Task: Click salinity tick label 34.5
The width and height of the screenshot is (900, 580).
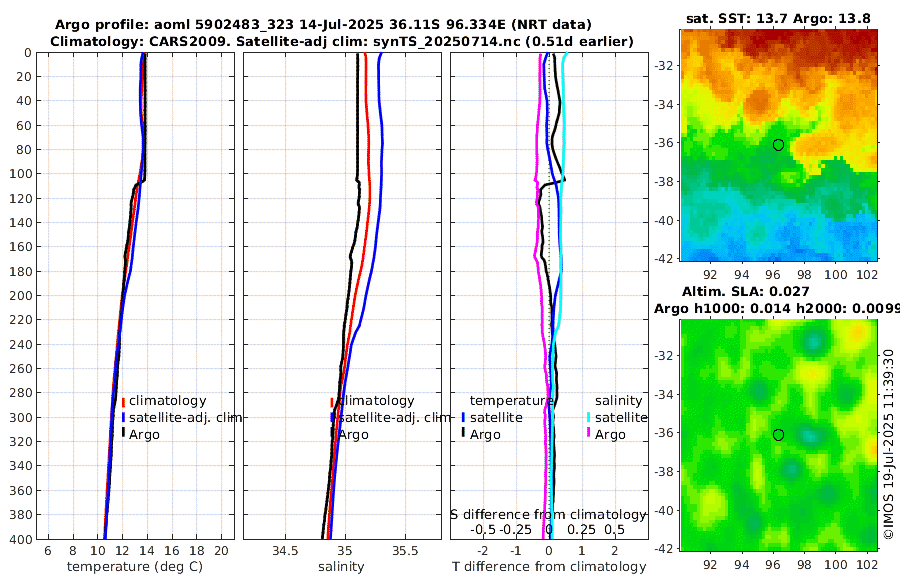Action: (x=285, y=551)
